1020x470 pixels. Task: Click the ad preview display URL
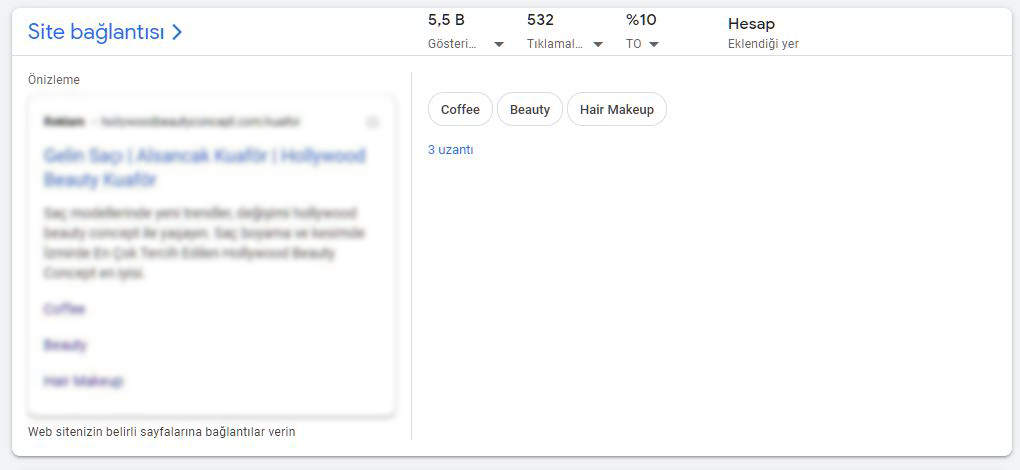[x=200, y=122]
